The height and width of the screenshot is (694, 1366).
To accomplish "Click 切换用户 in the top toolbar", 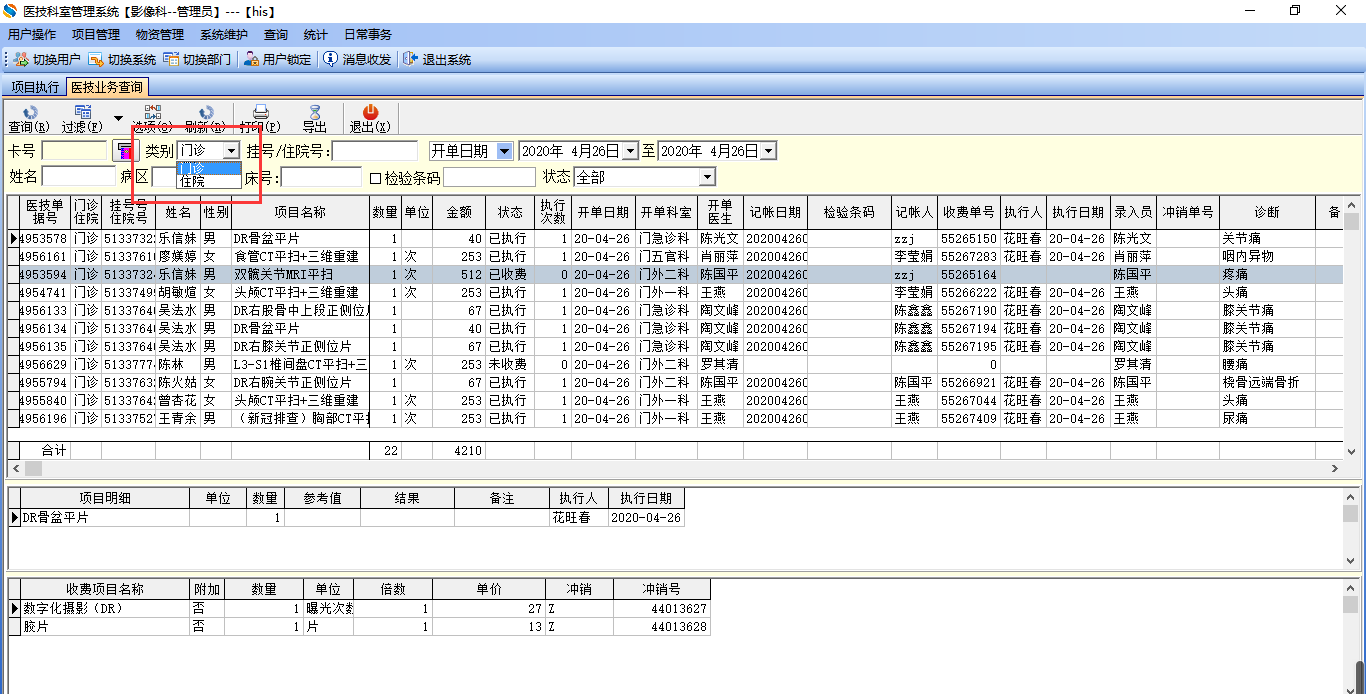I will [x=47, y=60].
